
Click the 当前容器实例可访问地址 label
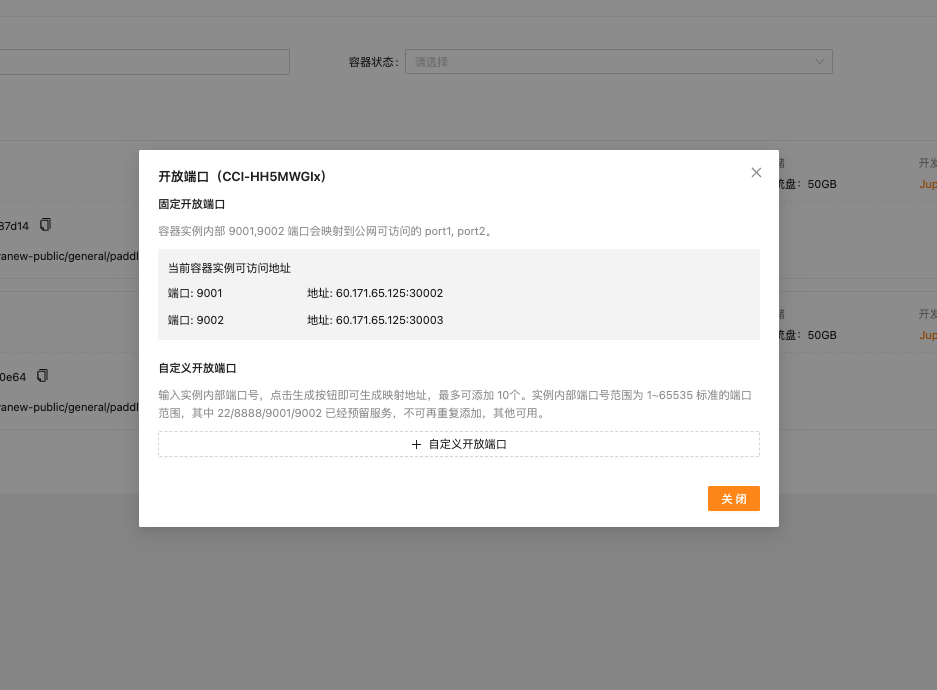229,268
